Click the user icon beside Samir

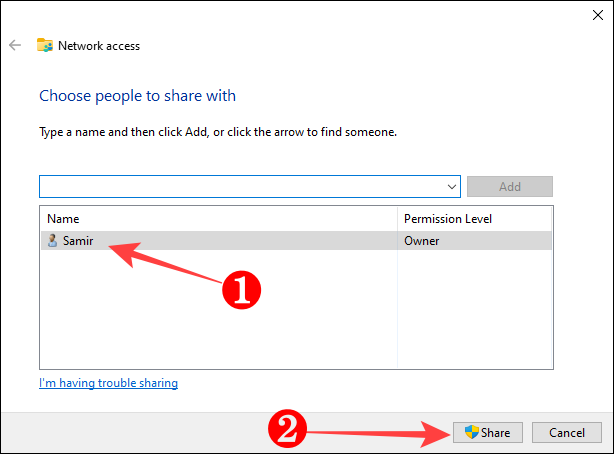(52, 241)
